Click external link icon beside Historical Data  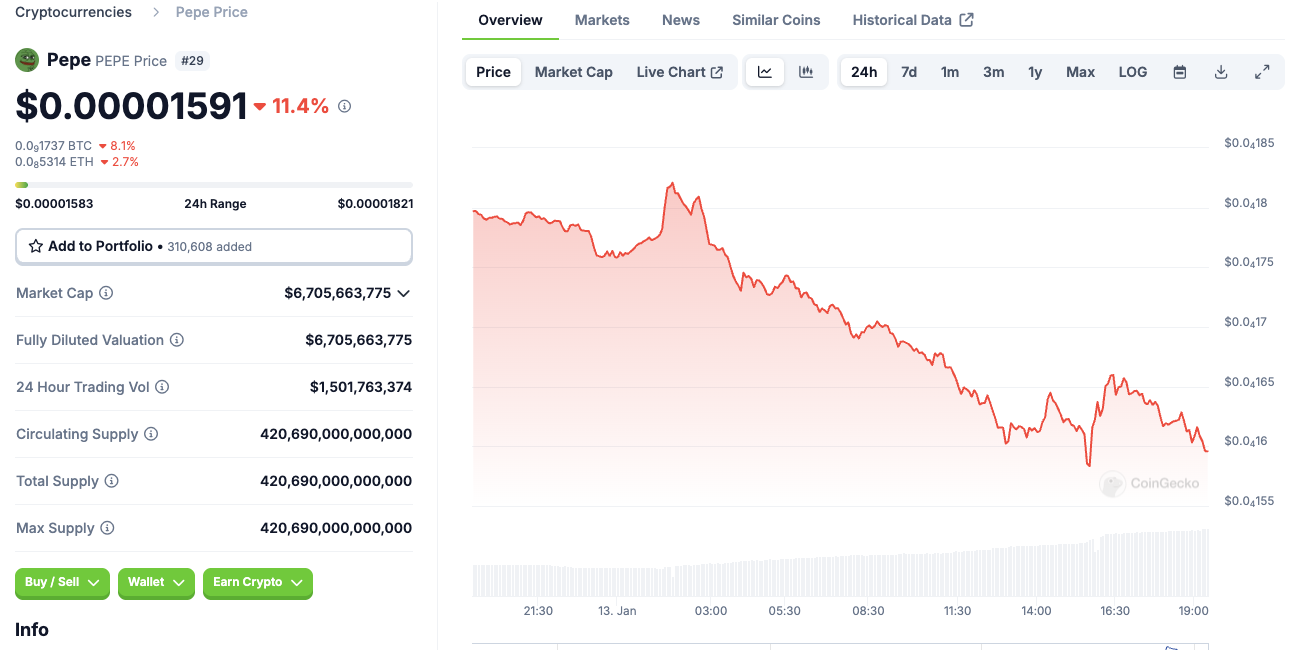966,20
